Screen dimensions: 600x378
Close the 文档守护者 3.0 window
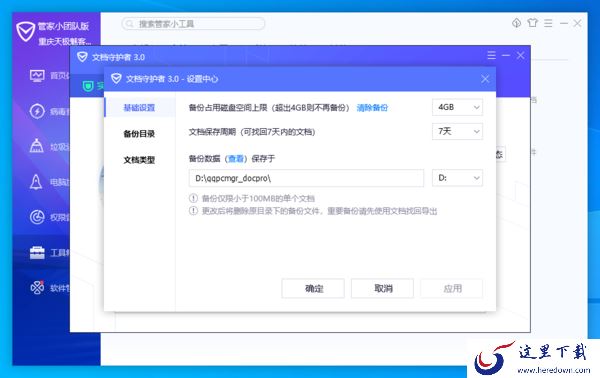click(x=520, y=55)
